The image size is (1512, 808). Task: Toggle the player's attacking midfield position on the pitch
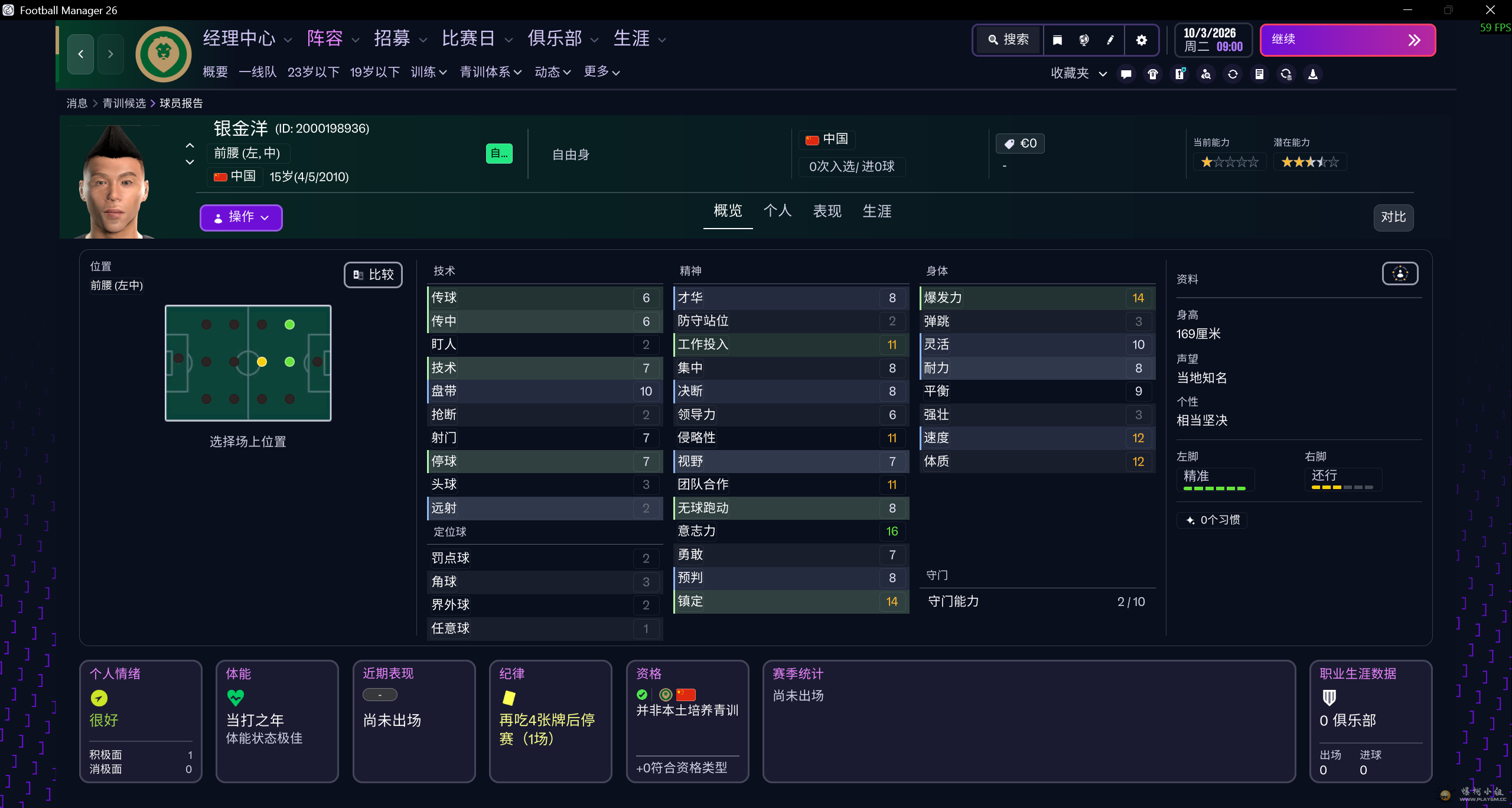pos(289,362)
